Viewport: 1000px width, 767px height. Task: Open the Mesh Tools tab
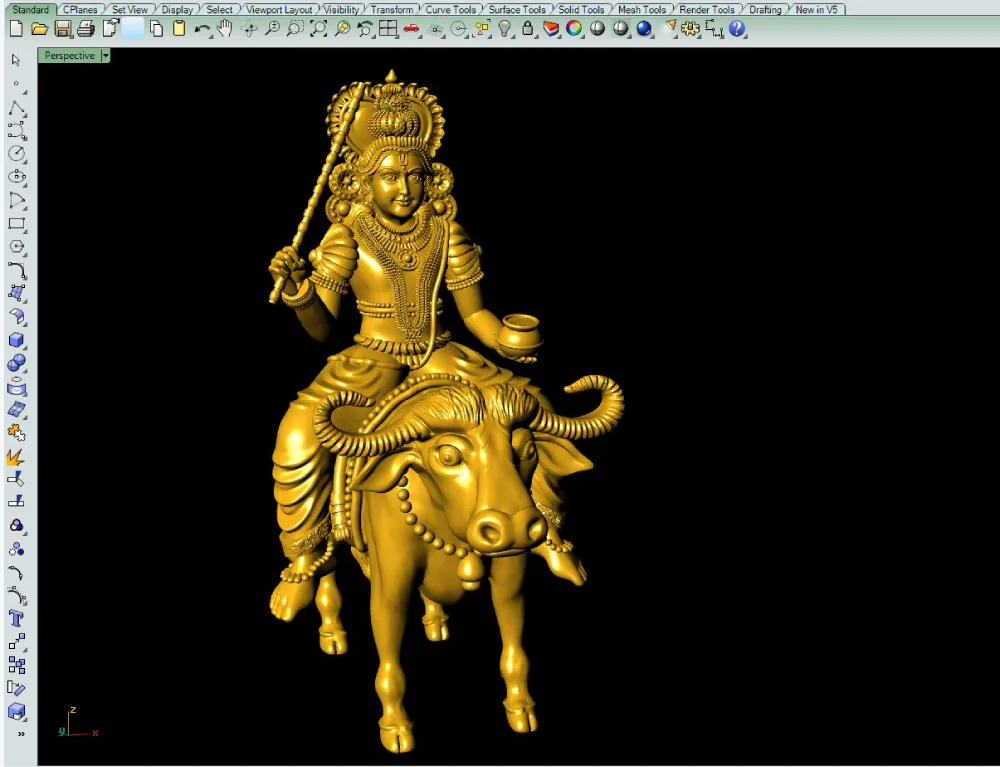click(642, 10)
